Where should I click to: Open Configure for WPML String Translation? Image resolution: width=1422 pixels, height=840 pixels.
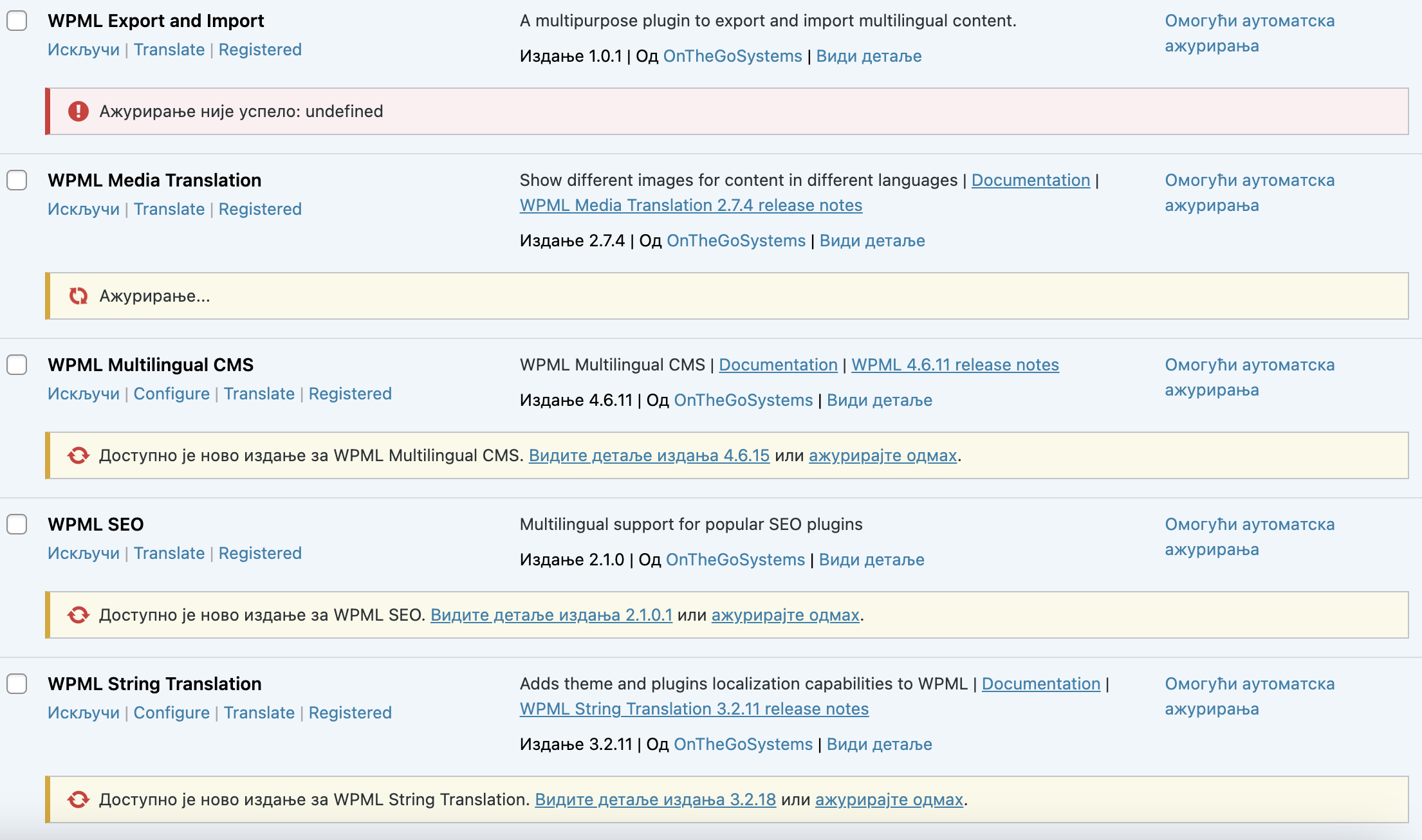172,713
